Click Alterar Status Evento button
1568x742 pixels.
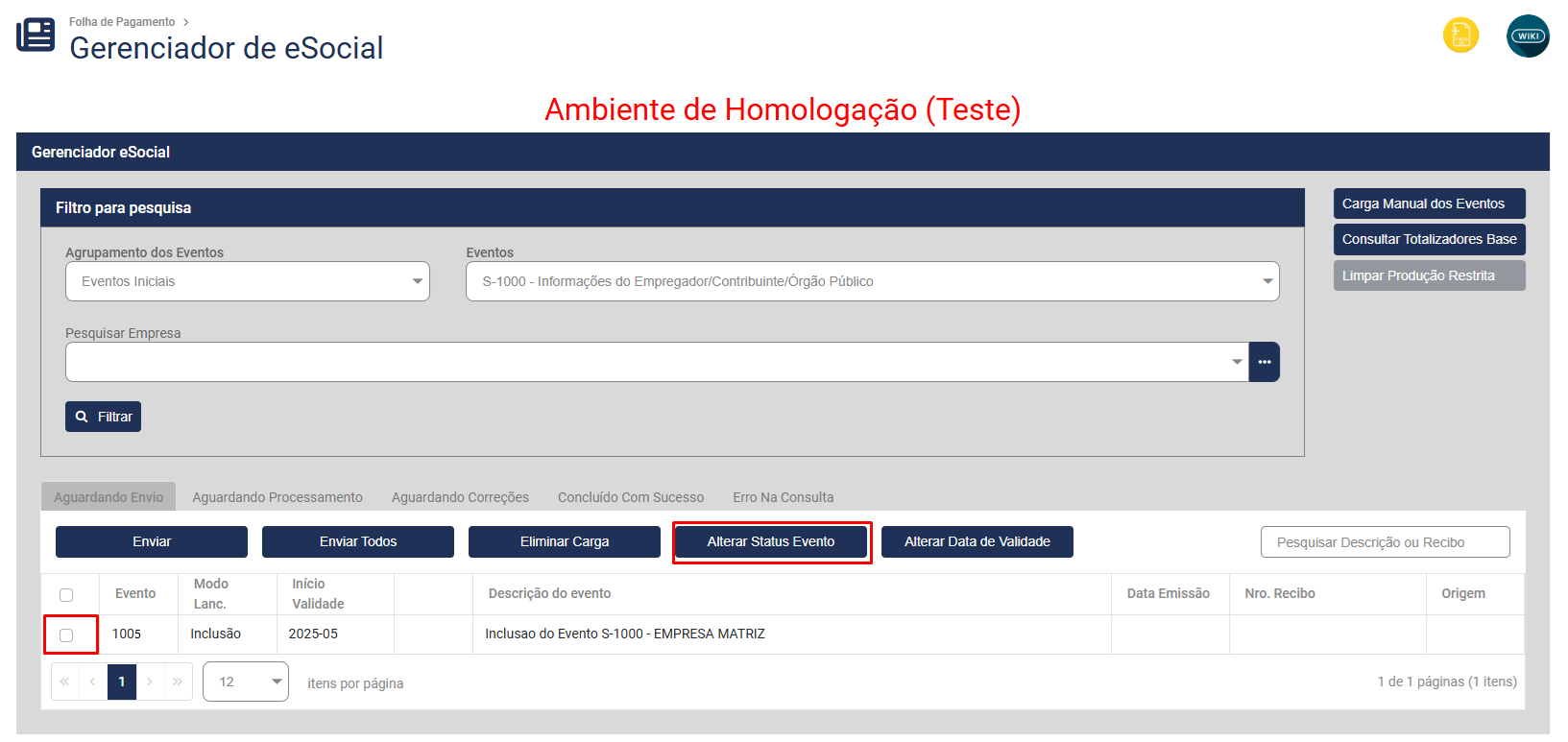pyautogui.click(x=771, y=541)
